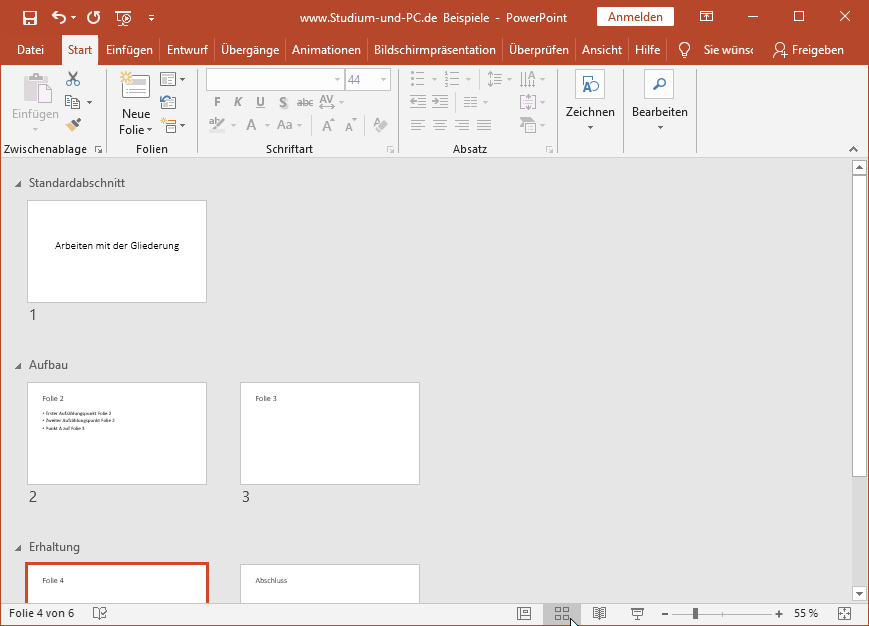Open the Abschnitt section dropdown

coord(172,126)
